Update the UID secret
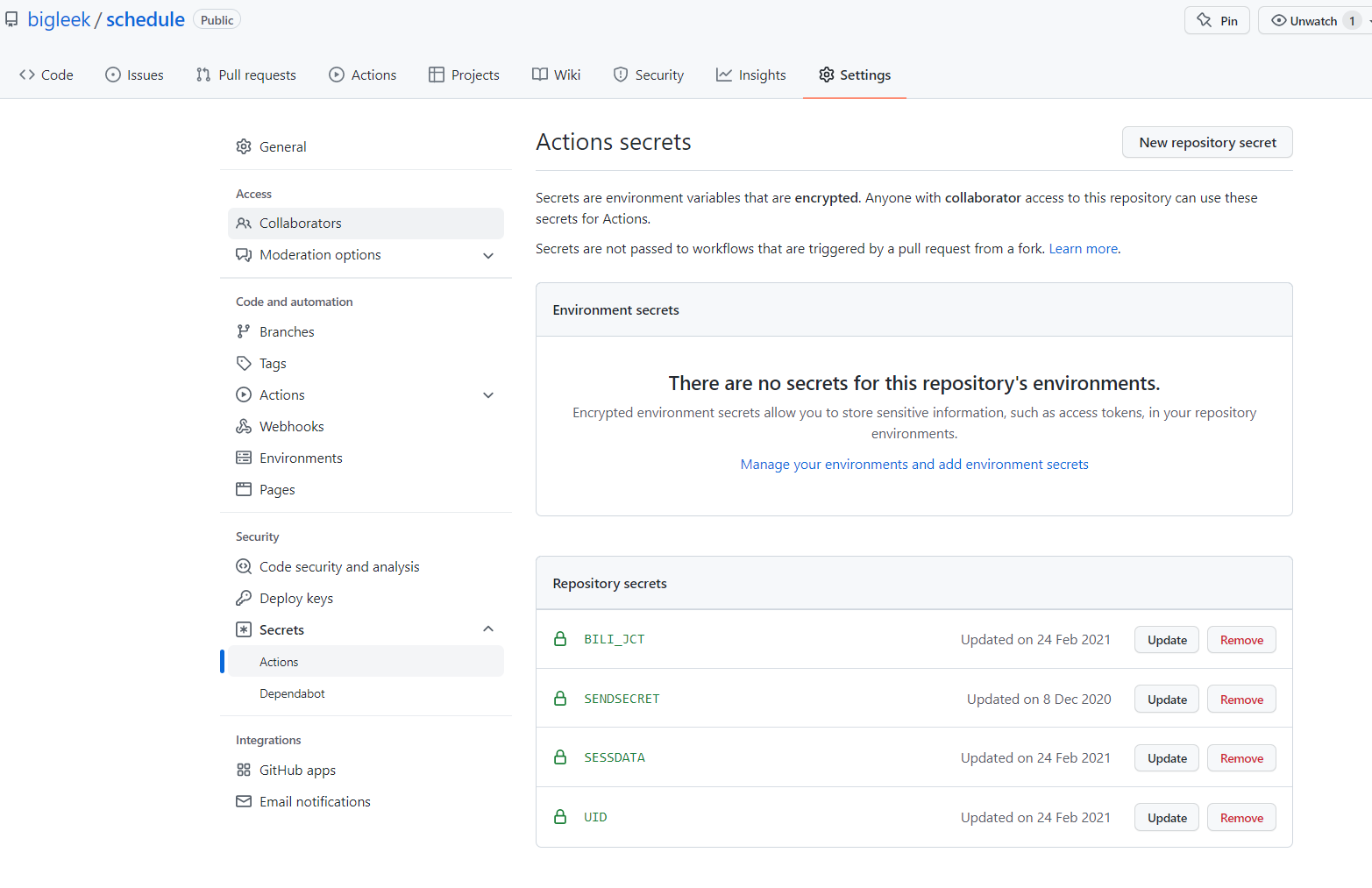Image resolution: width=1372 pixels, height=888 pixels. click(x=1167, y=818)
